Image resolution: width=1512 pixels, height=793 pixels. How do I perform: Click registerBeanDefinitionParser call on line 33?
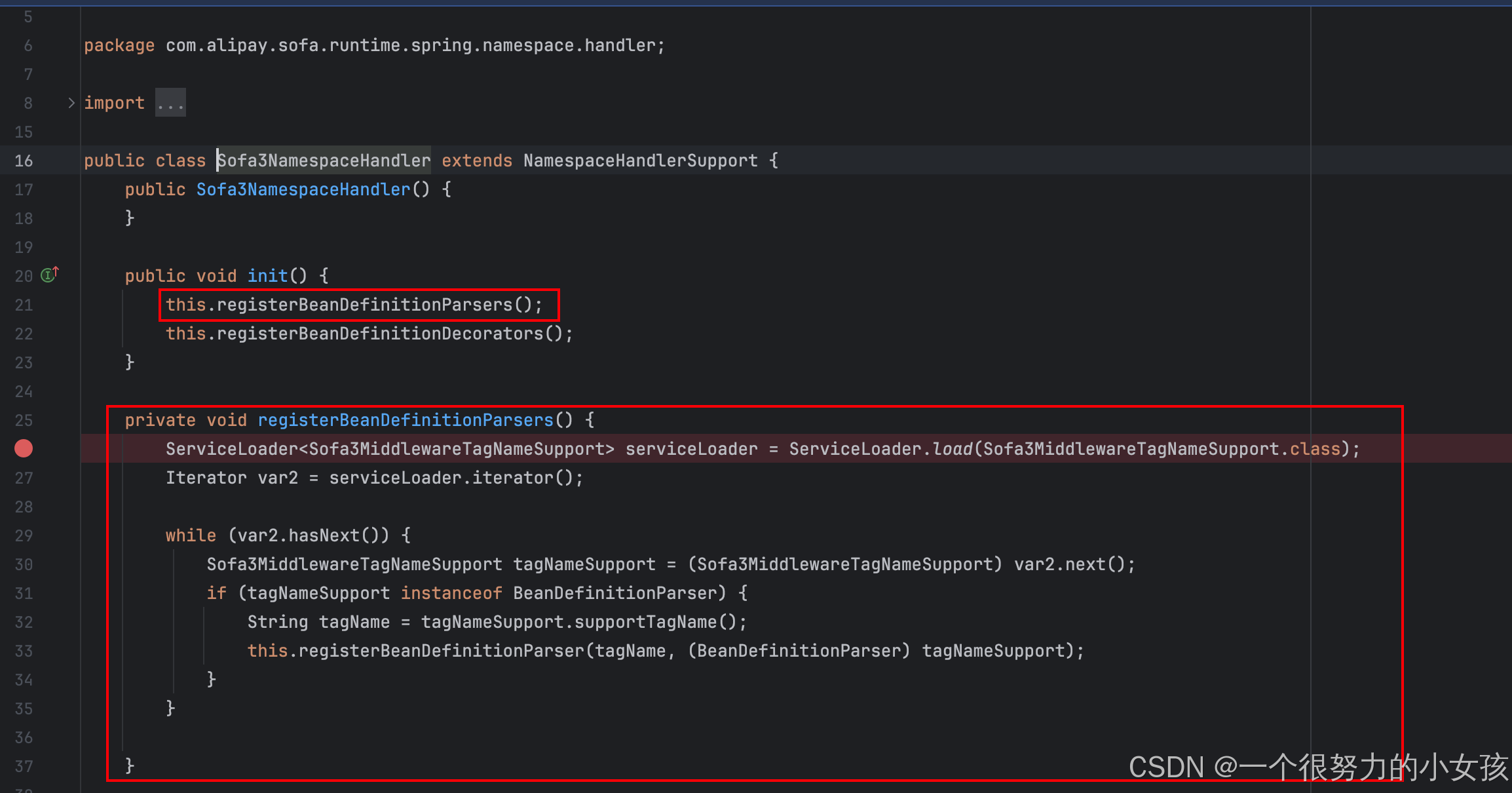[441, 651]
